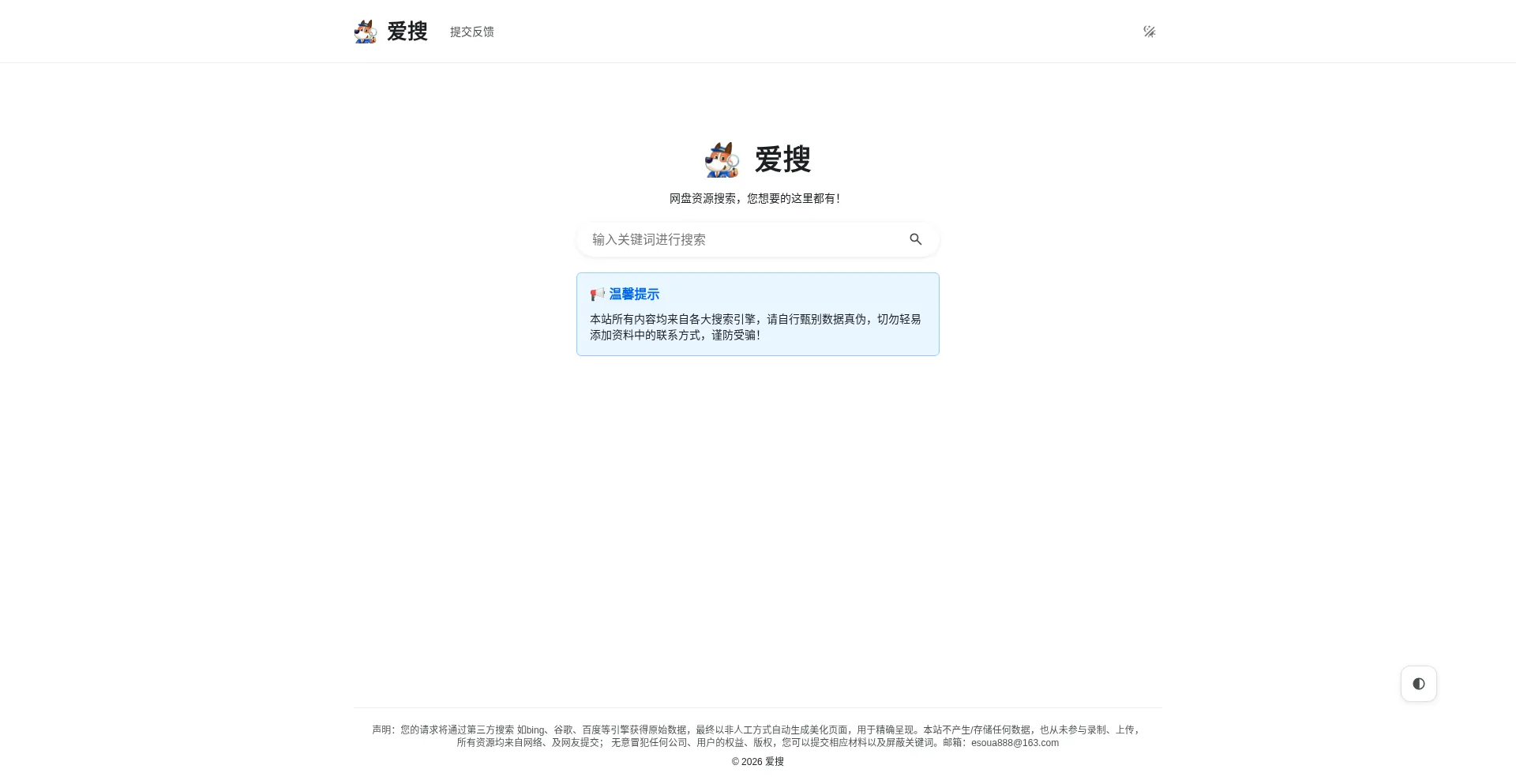Select the 温馨提示 notice heading
This screenshot has width=1516, height=784.
coord(634,294)
